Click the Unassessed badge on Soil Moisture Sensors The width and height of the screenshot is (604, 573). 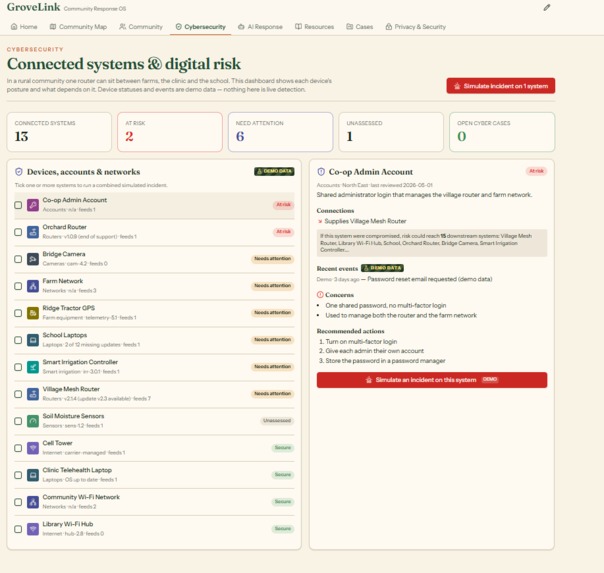(x=277, y=421)
